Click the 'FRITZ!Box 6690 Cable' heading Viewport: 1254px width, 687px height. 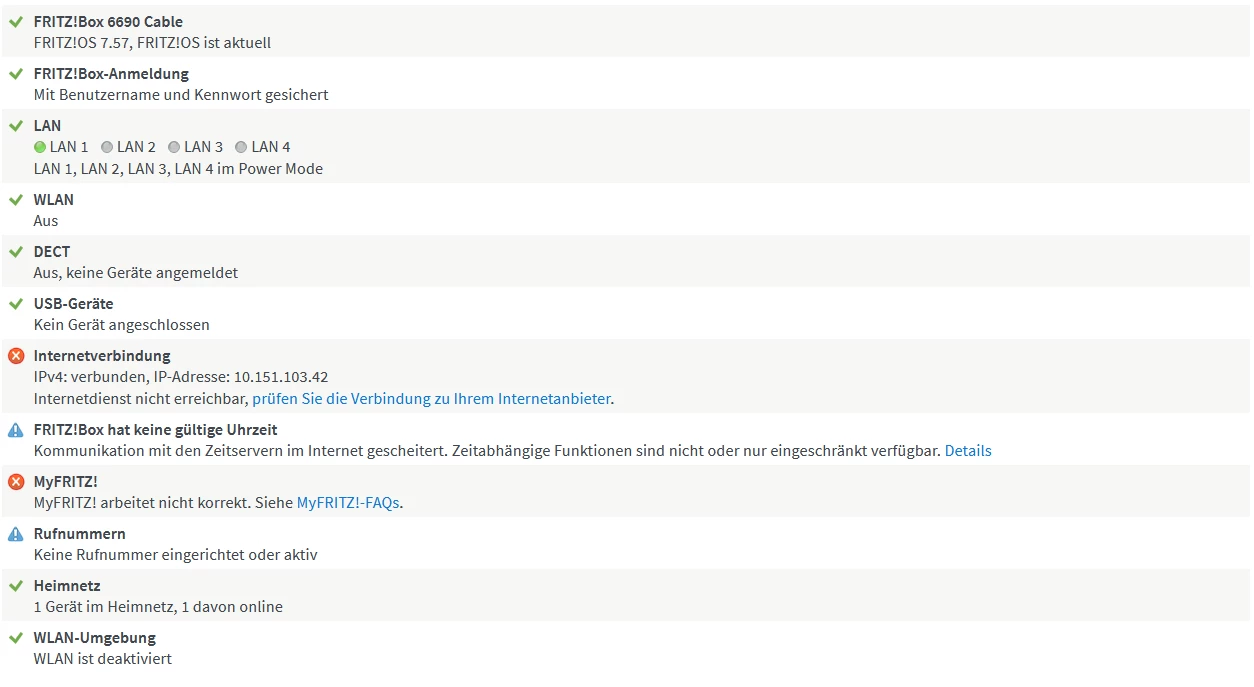tap(108, 21)
